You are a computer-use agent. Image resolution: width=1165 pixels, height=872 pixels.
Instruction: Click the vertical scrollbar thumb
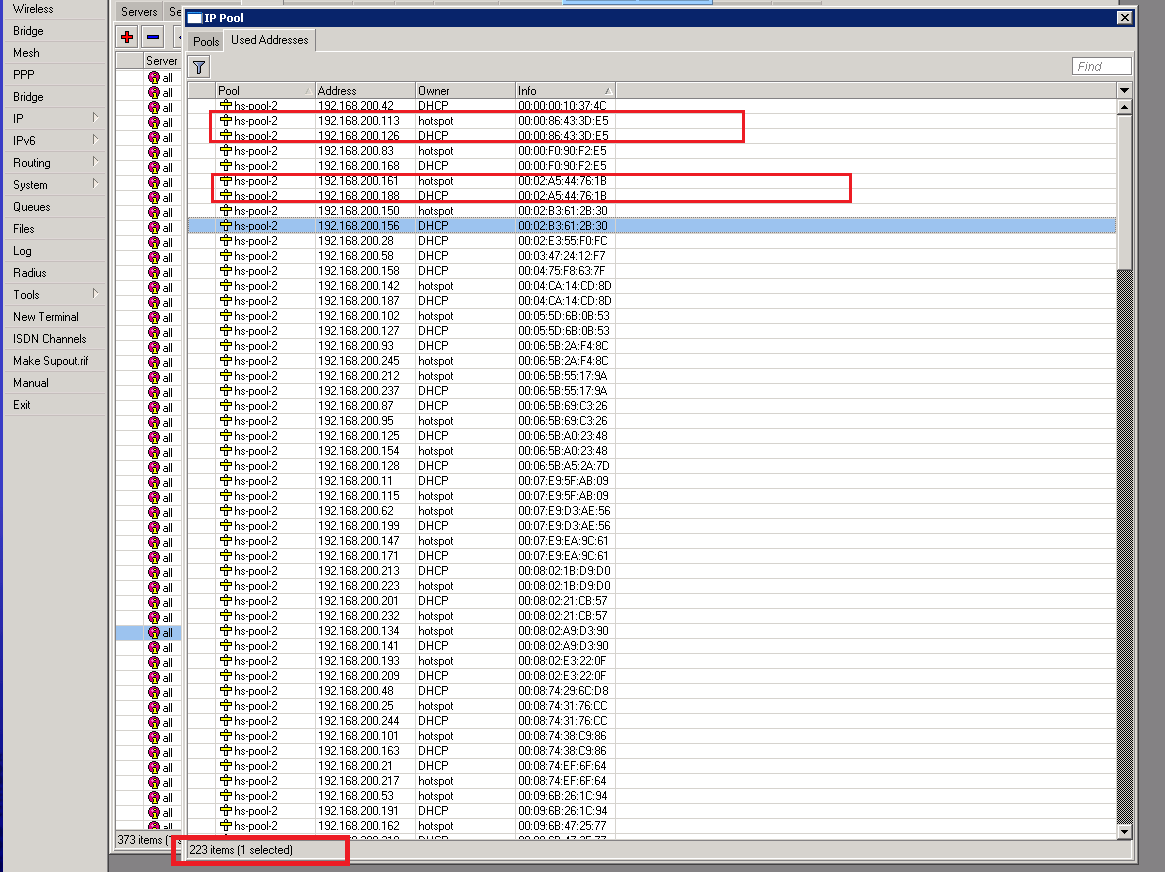[x=1124, y=192]
